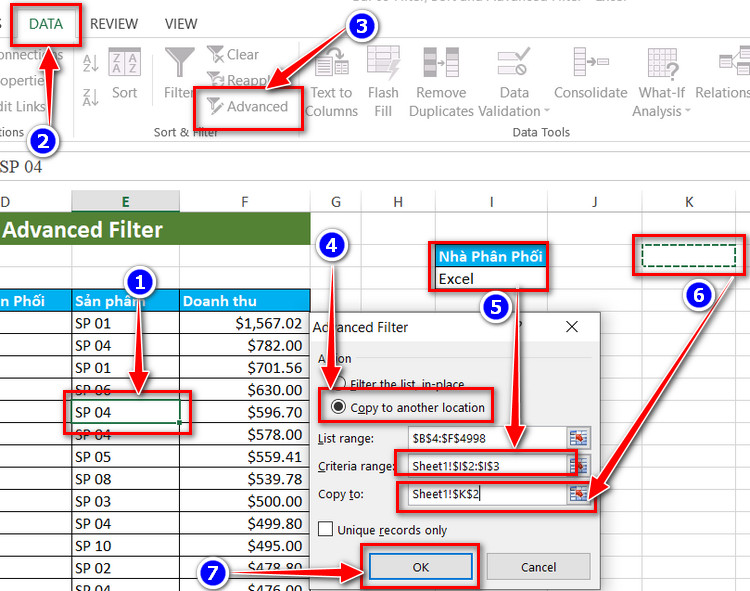Switch to the VIEW tab
The height and width of the screenshot is (591, 750).
click(181, 24)
